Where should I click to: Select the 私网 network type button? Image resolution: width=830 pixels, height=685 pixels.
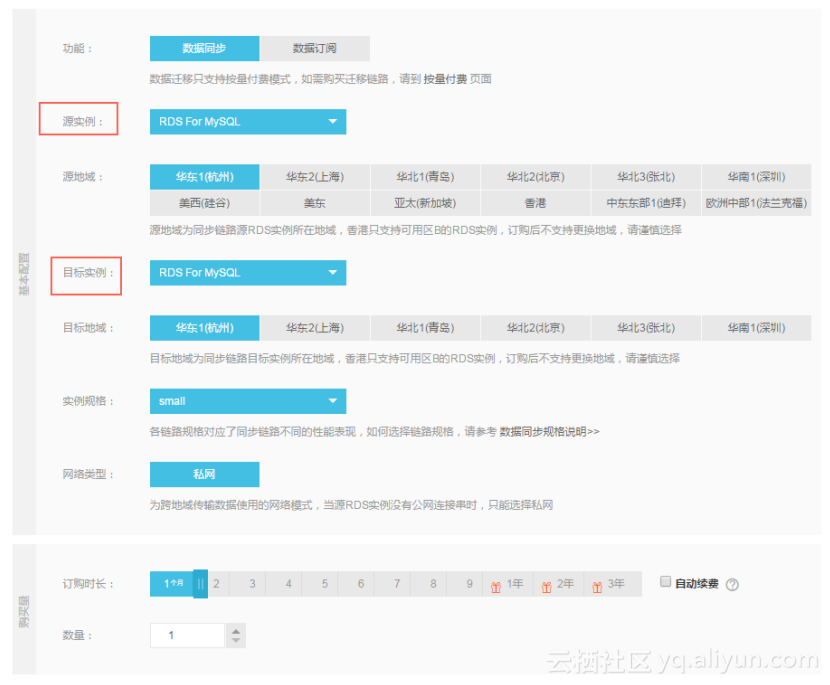204,474
